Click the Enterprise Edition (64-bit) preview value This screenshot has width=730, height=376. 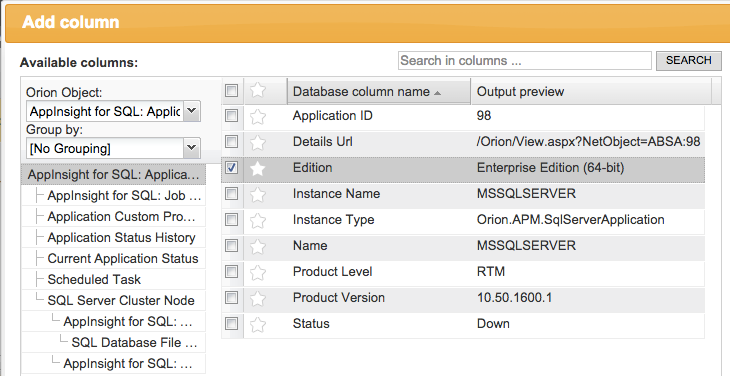(550, 168)
